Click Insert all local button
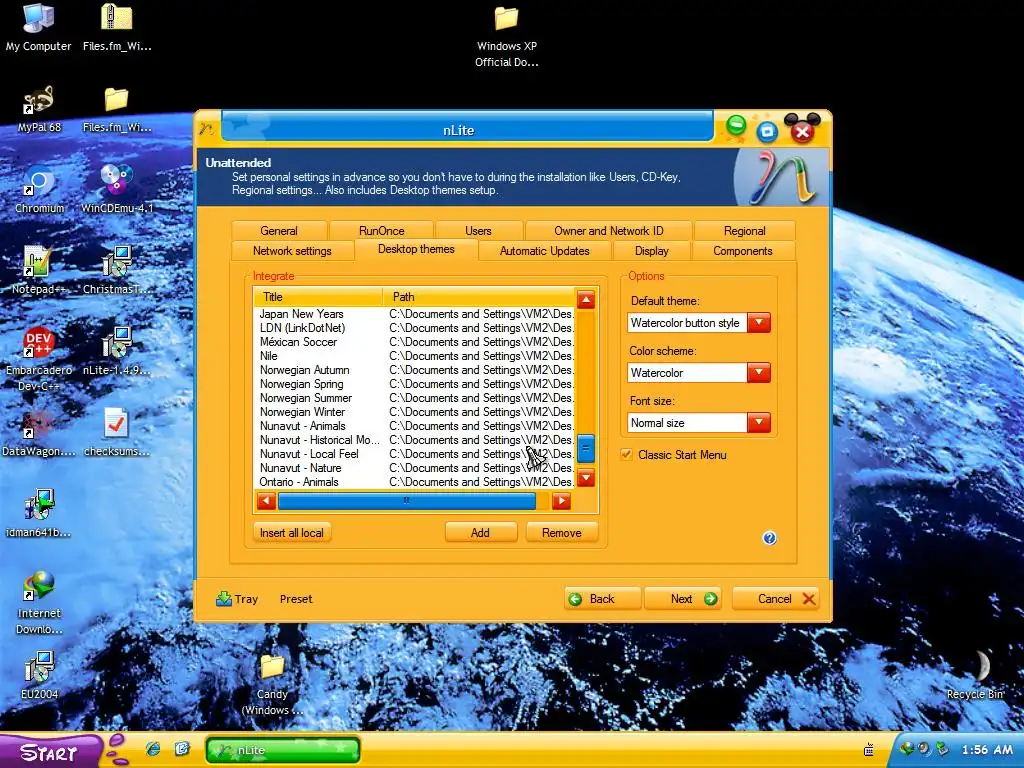 (x=292, y=532)
